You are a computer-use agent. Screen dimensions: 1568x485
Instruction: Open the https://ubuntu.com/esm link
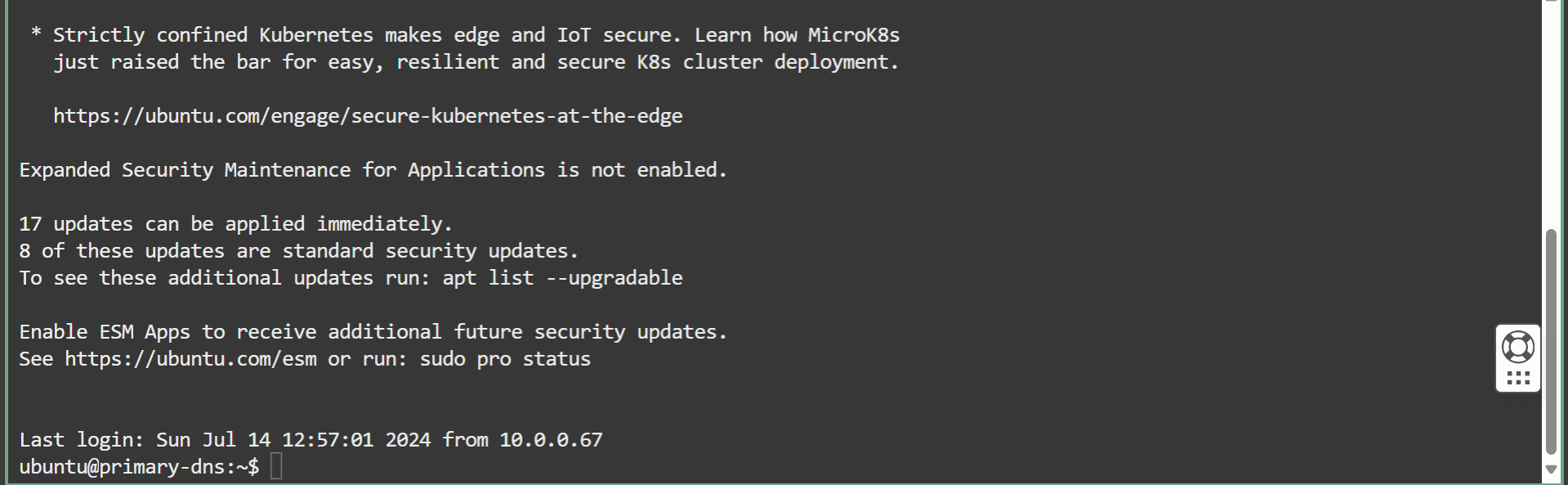click(190, 359)
